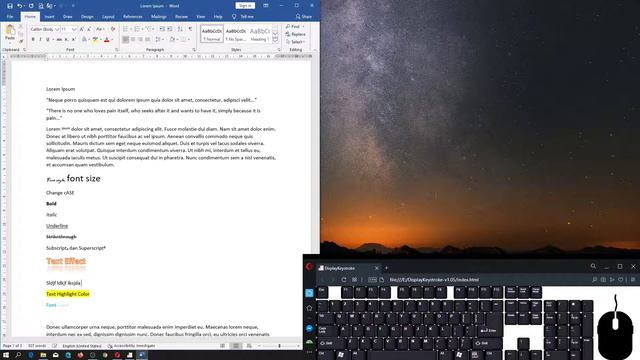
Task: Click the Share button in Word
Action: coord(304,17)
